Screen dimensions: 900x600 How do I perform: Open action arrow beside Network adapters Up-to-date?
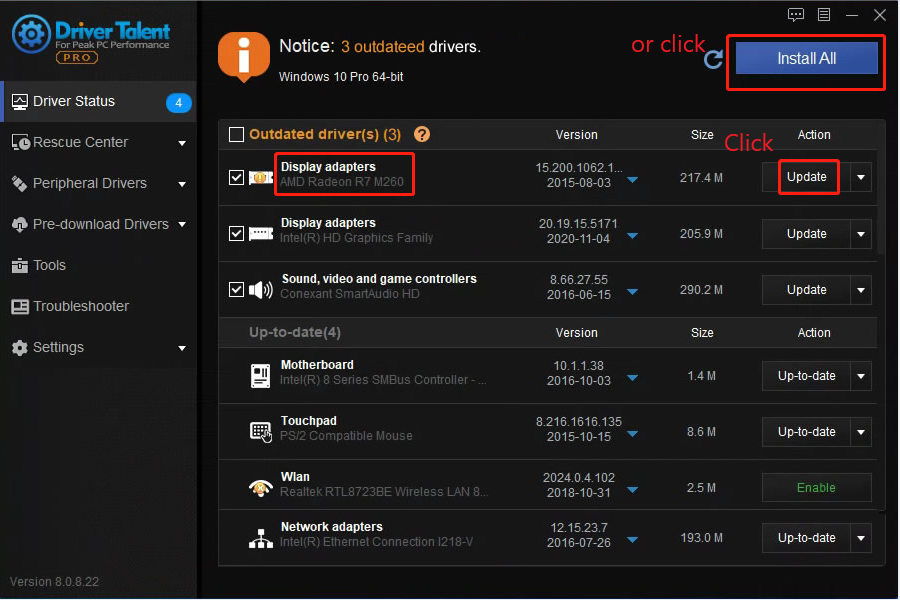click(x=861, y=538)
